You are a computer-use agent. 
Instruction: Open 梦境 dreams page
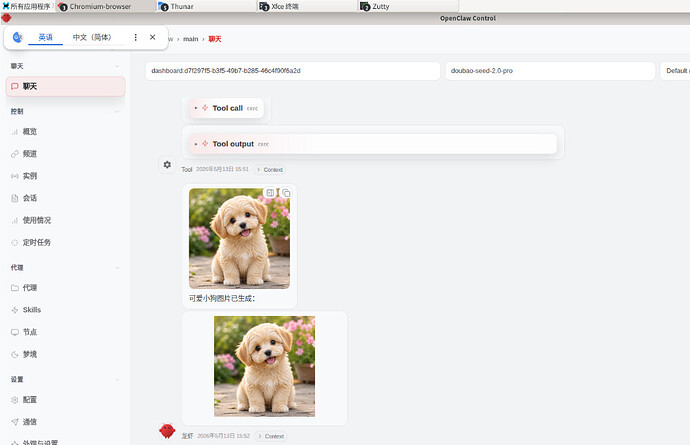(65, 354)
